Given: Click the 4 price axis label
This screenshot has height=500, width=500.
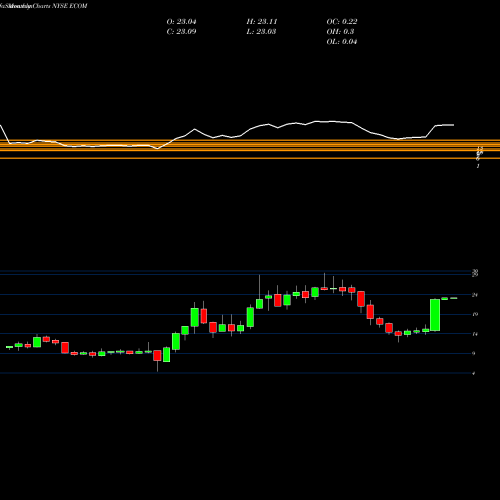Looking at the screenshot, I should [474, 373].
